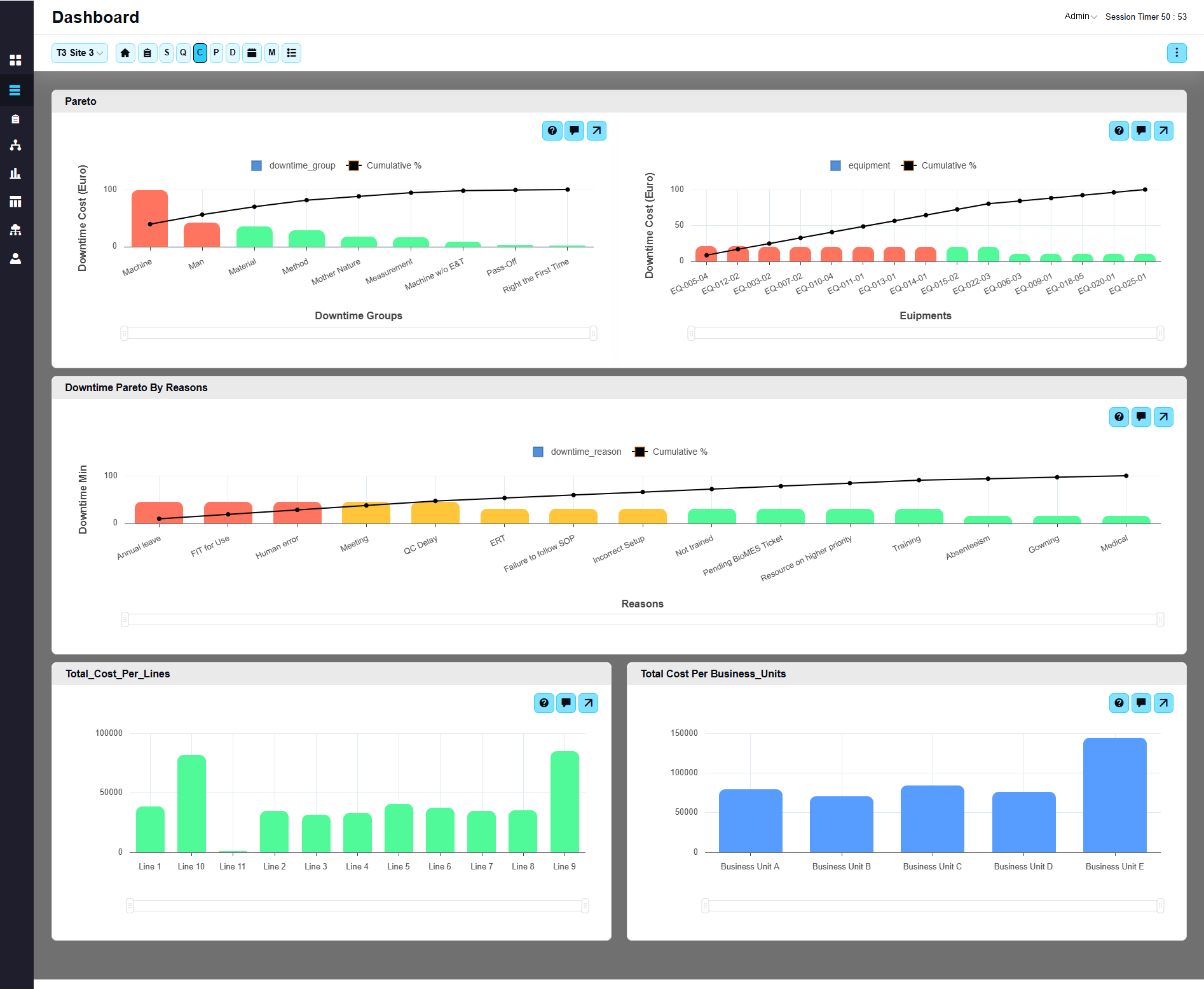Click the Machine downtime bar
The width and height of the screenshot is (1204, 989).
pyautogui.click(x=150, y=218)
